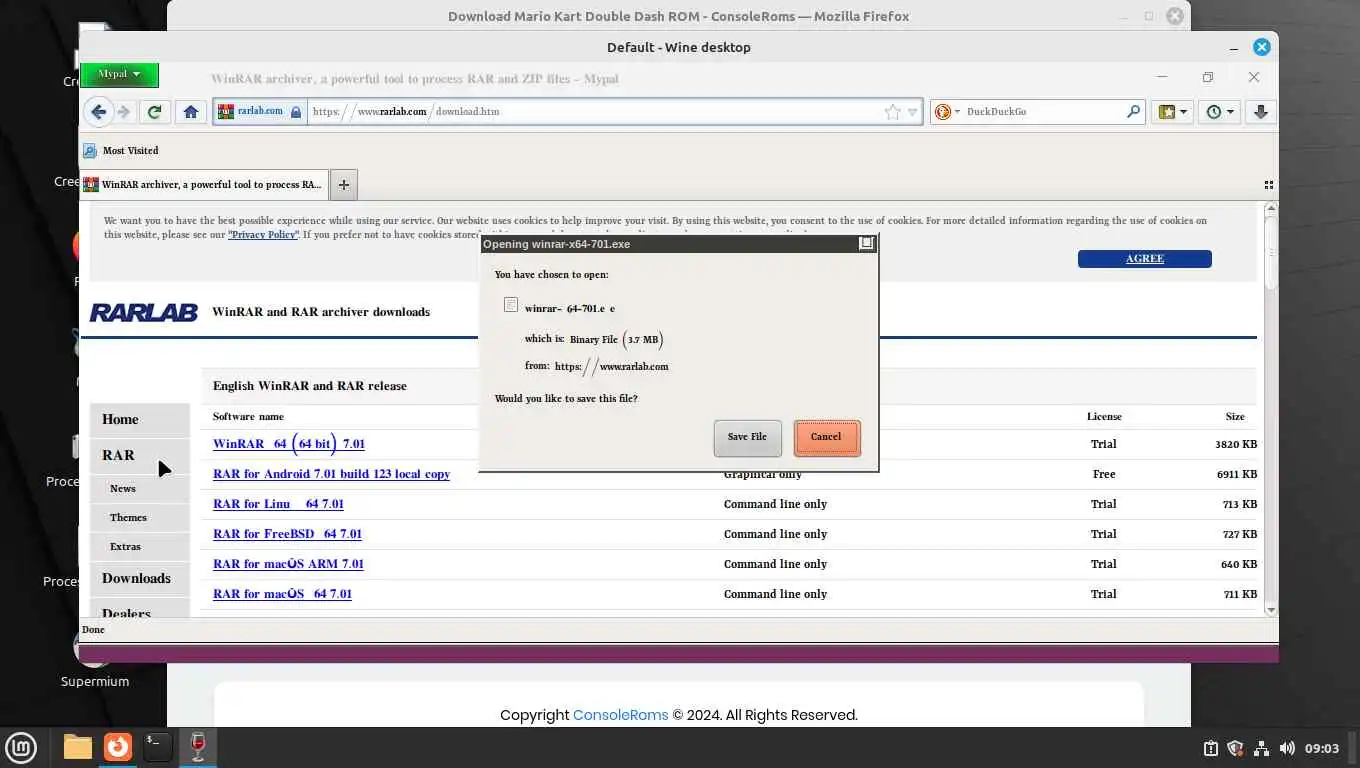The height and width of the screenshot is (768, 1360).
Task: Click the search magnifier icon
Action: [1133, 112]
